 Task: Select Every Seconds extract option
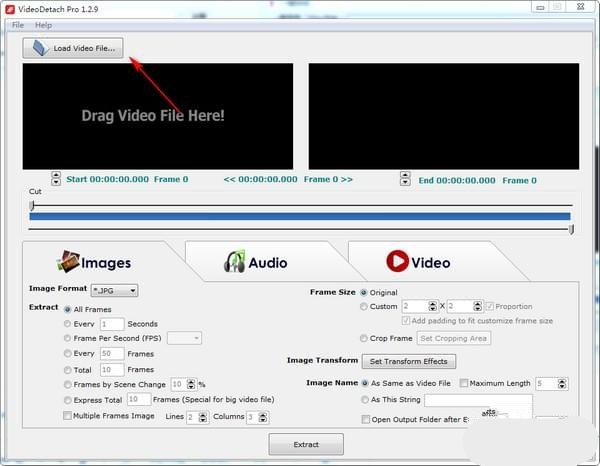pos(67,324)
